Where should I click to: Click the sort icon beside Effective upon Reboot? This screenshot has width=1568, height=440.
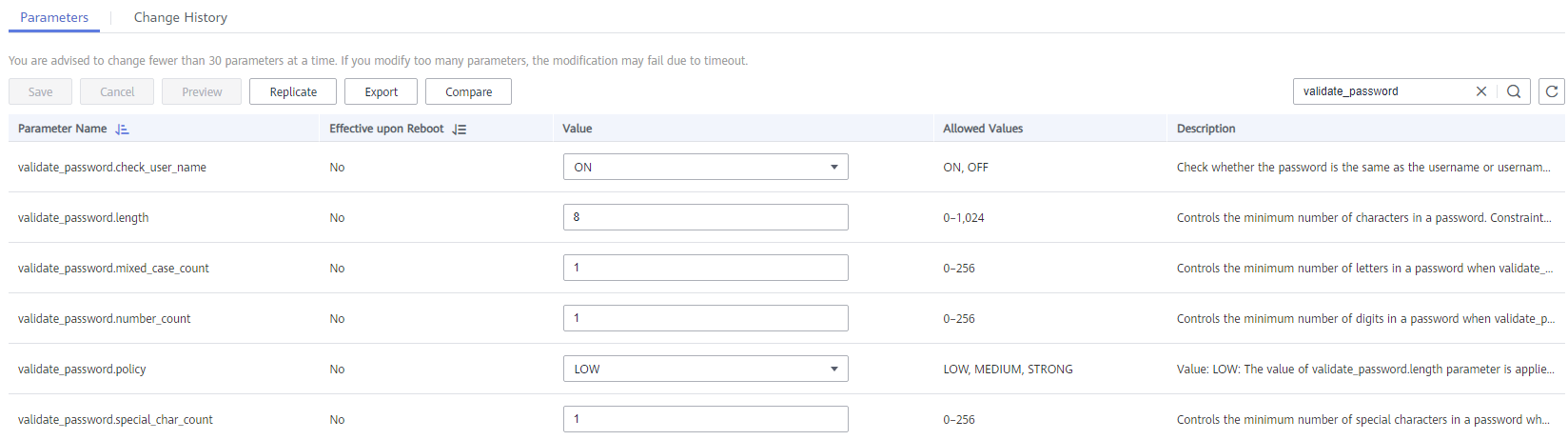tap(460, 129)
